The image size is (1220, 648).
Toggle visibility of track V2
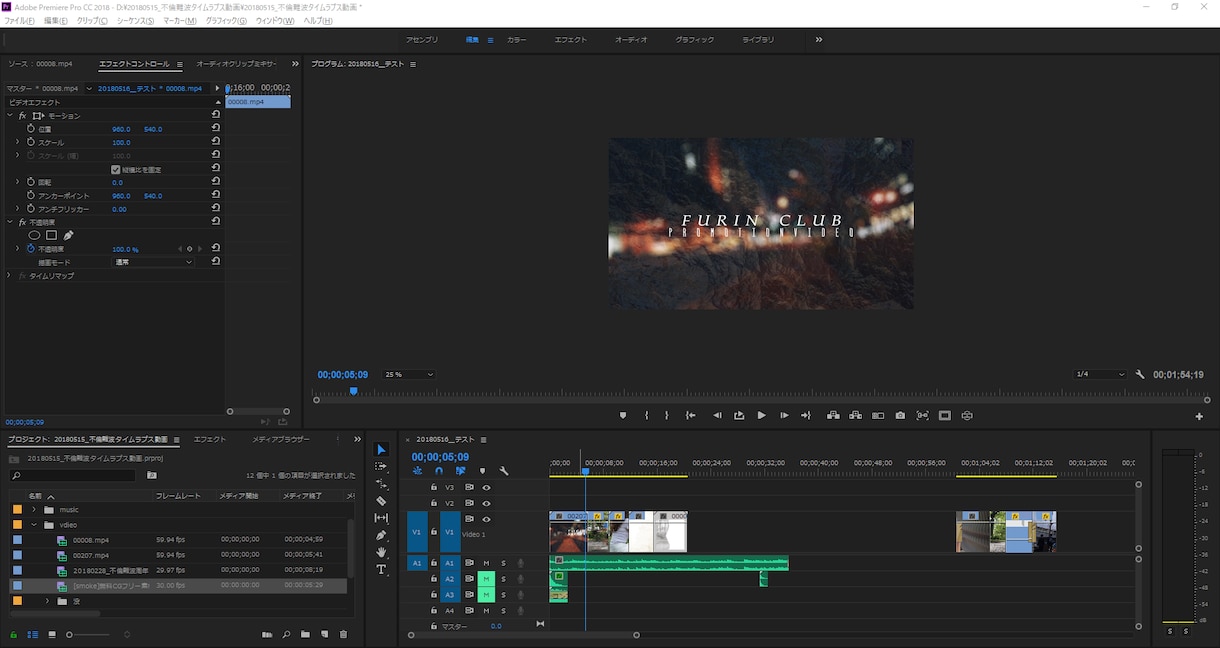[x=486, y=503]
